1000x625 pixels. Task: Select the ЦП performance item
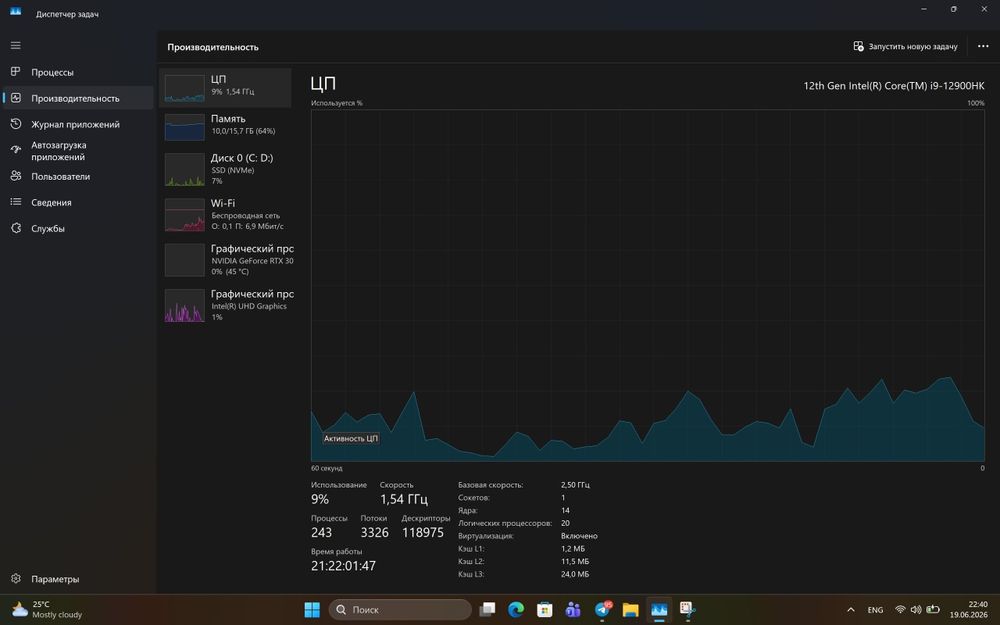pos(225,88)
